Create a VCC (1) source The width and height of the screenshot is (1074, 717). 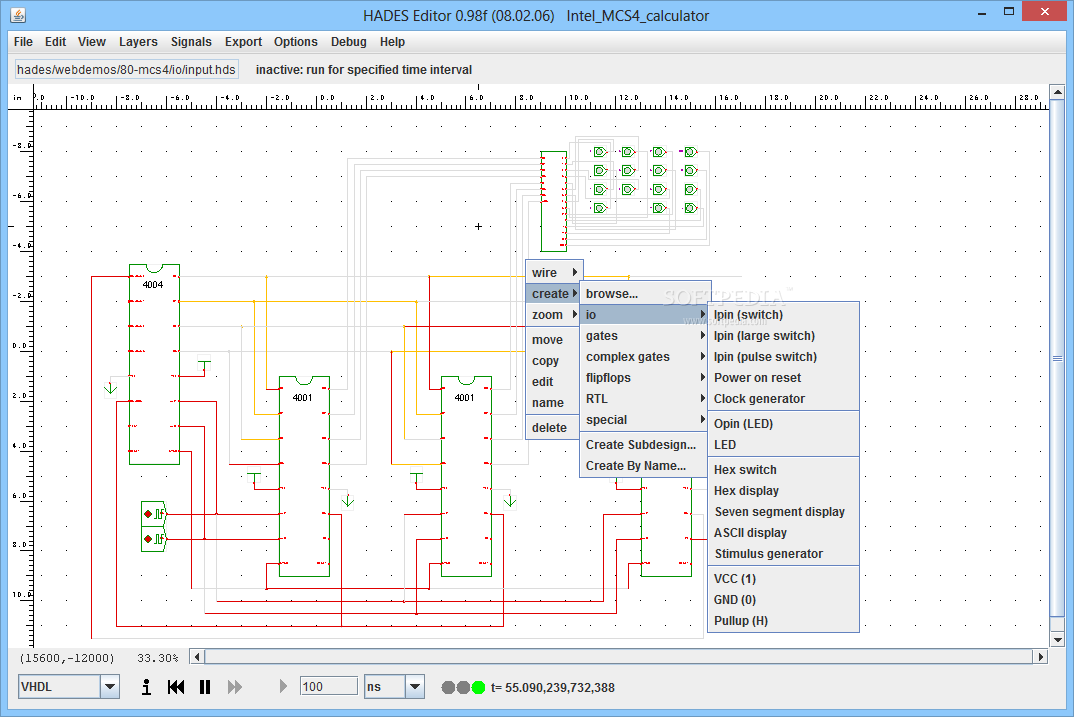[783, 579]
